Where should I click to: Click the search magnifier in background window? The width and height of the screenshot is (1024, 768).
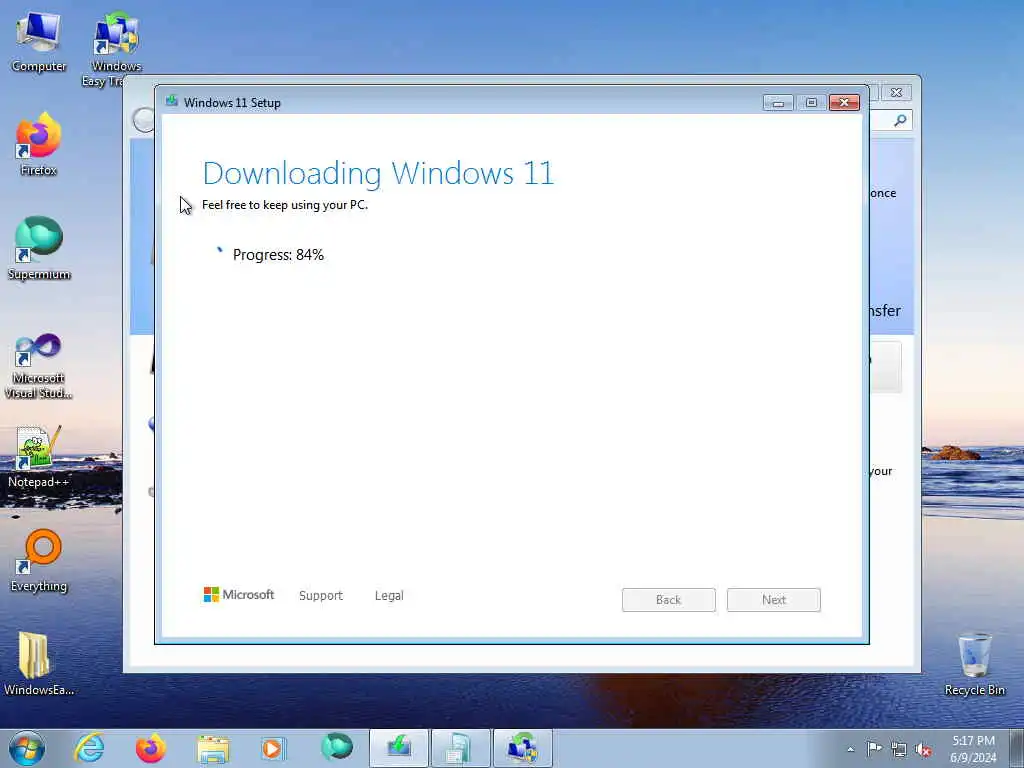coord(900,120)
